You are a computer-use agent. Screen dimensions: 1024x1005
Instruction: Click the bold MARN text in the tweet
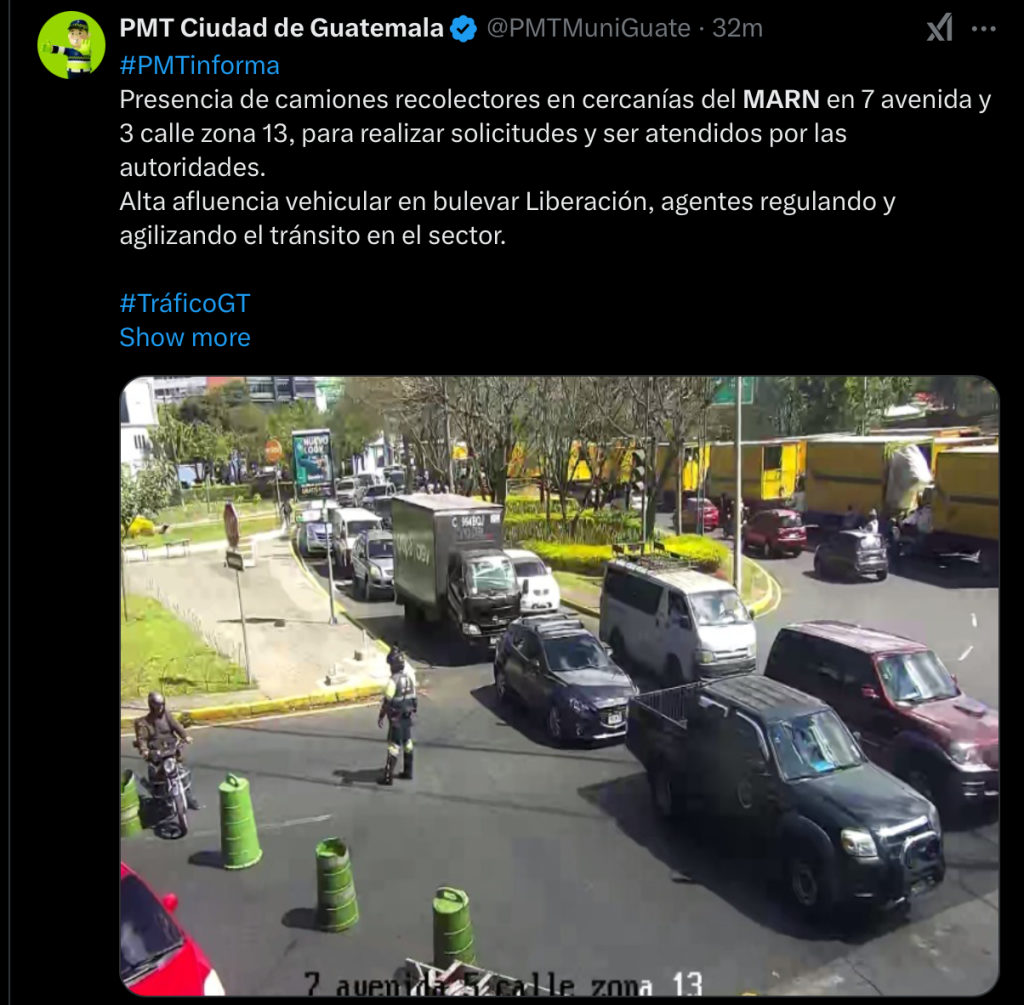[781, 99]
